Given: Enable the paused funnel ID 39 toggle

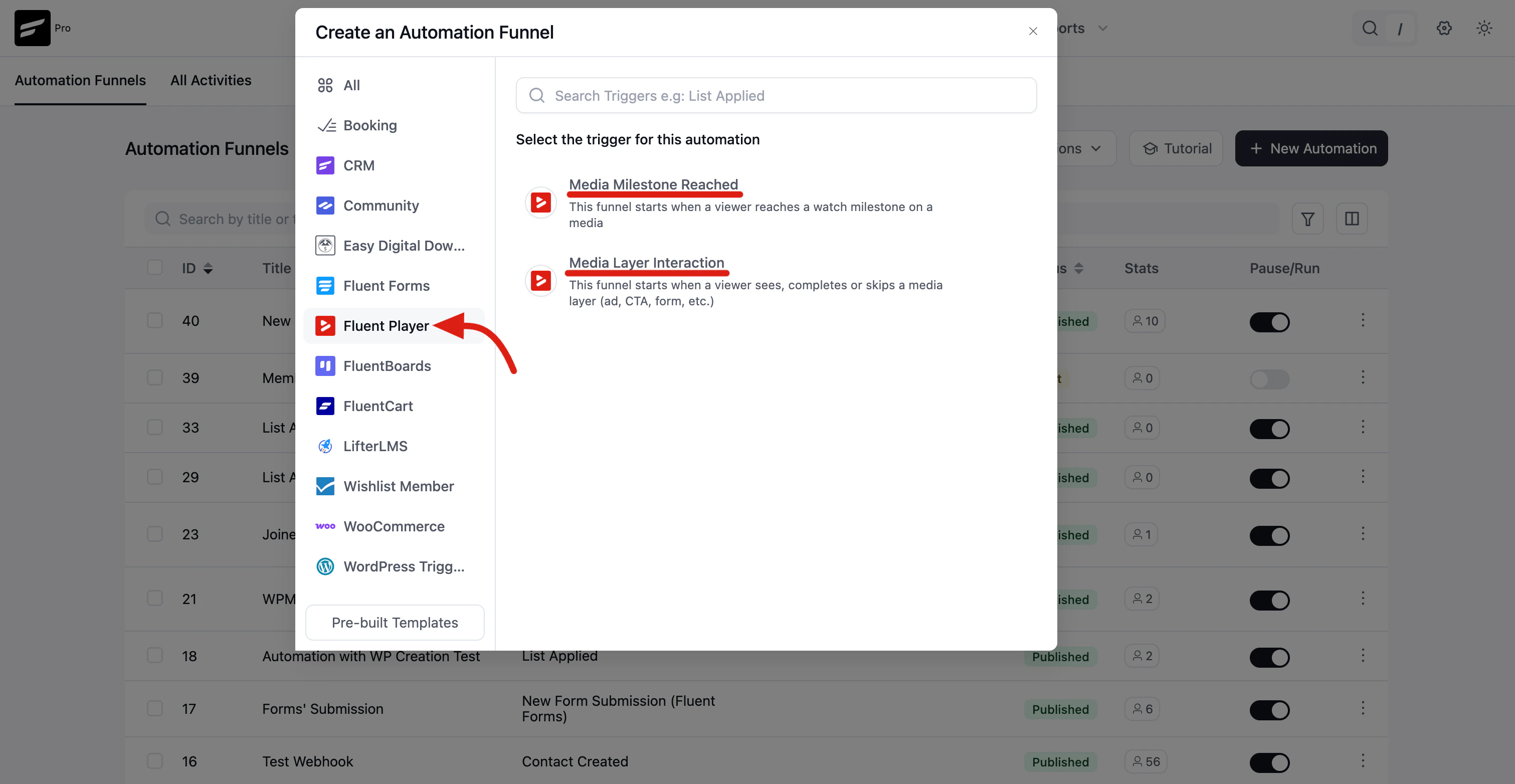Looking at the screenshot, I should pos(1269,379).
